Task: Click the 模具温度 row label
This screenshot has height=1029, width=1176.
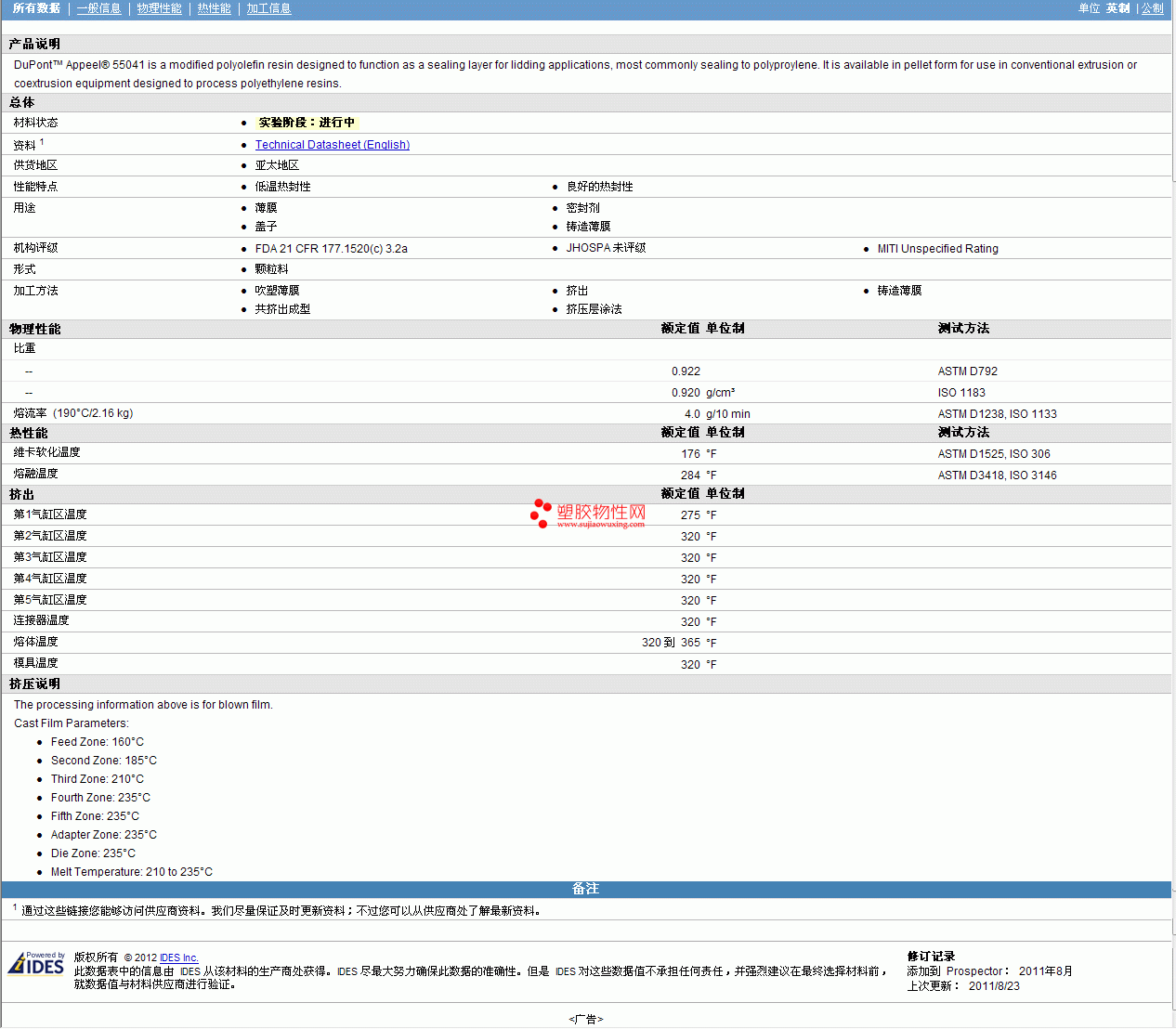Action: pyautogui.click(x=36, y=663)
